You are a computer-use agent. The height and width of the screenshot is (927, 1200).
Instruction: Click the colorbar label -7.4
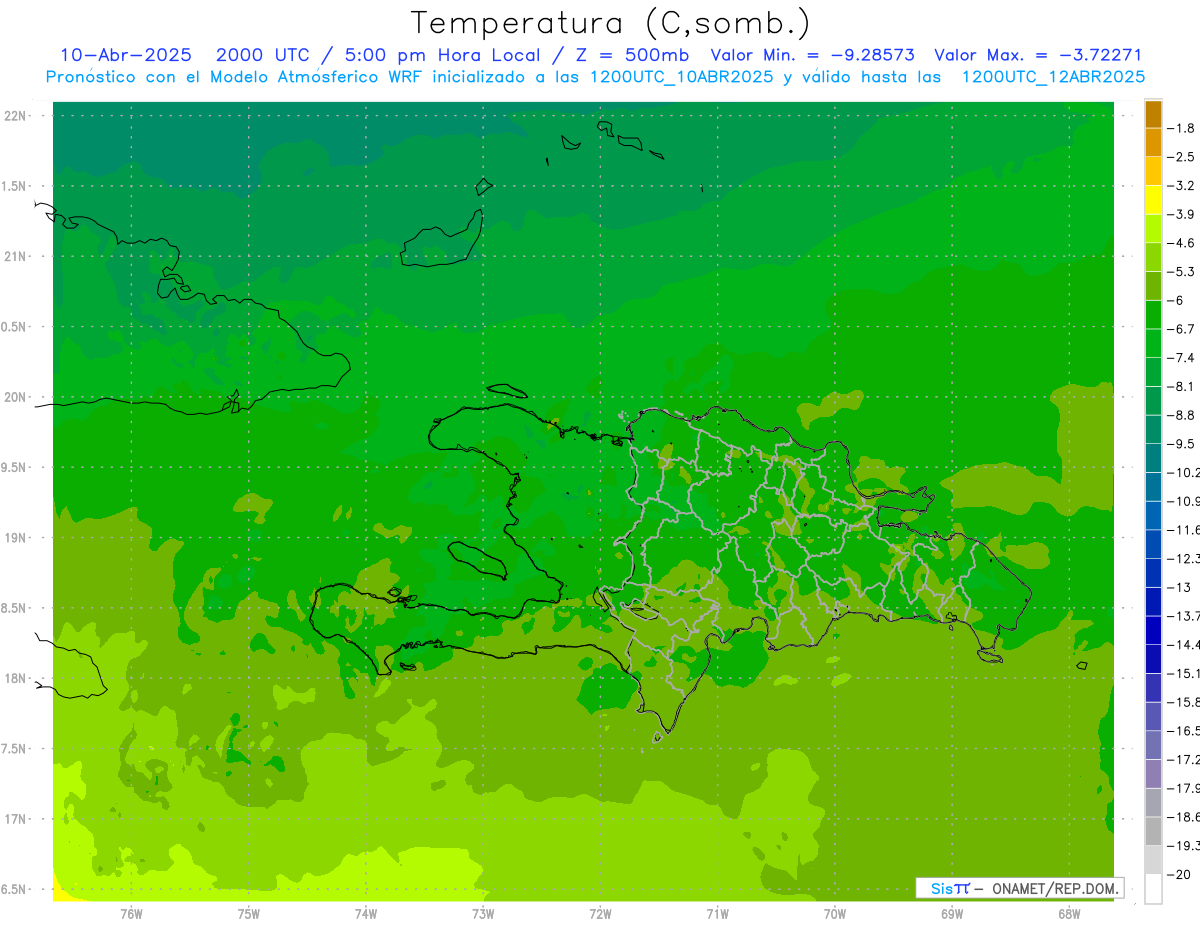1181,358
